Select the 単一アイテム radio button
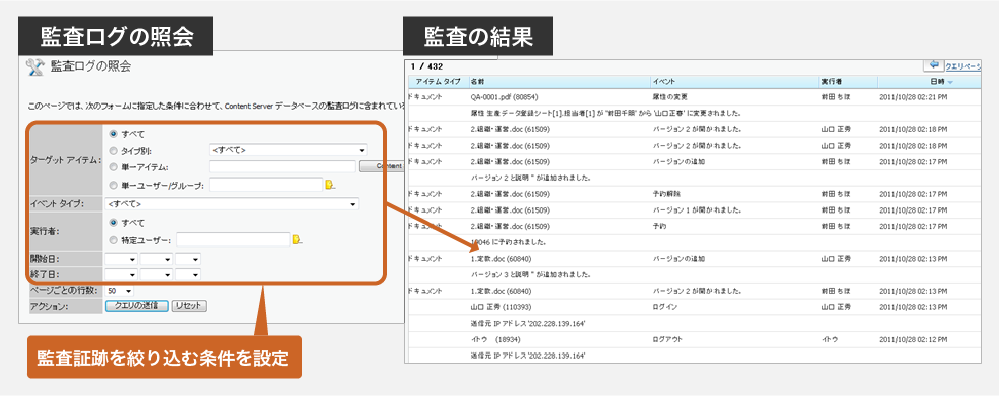The image size is (999, 396). point(113,167)
